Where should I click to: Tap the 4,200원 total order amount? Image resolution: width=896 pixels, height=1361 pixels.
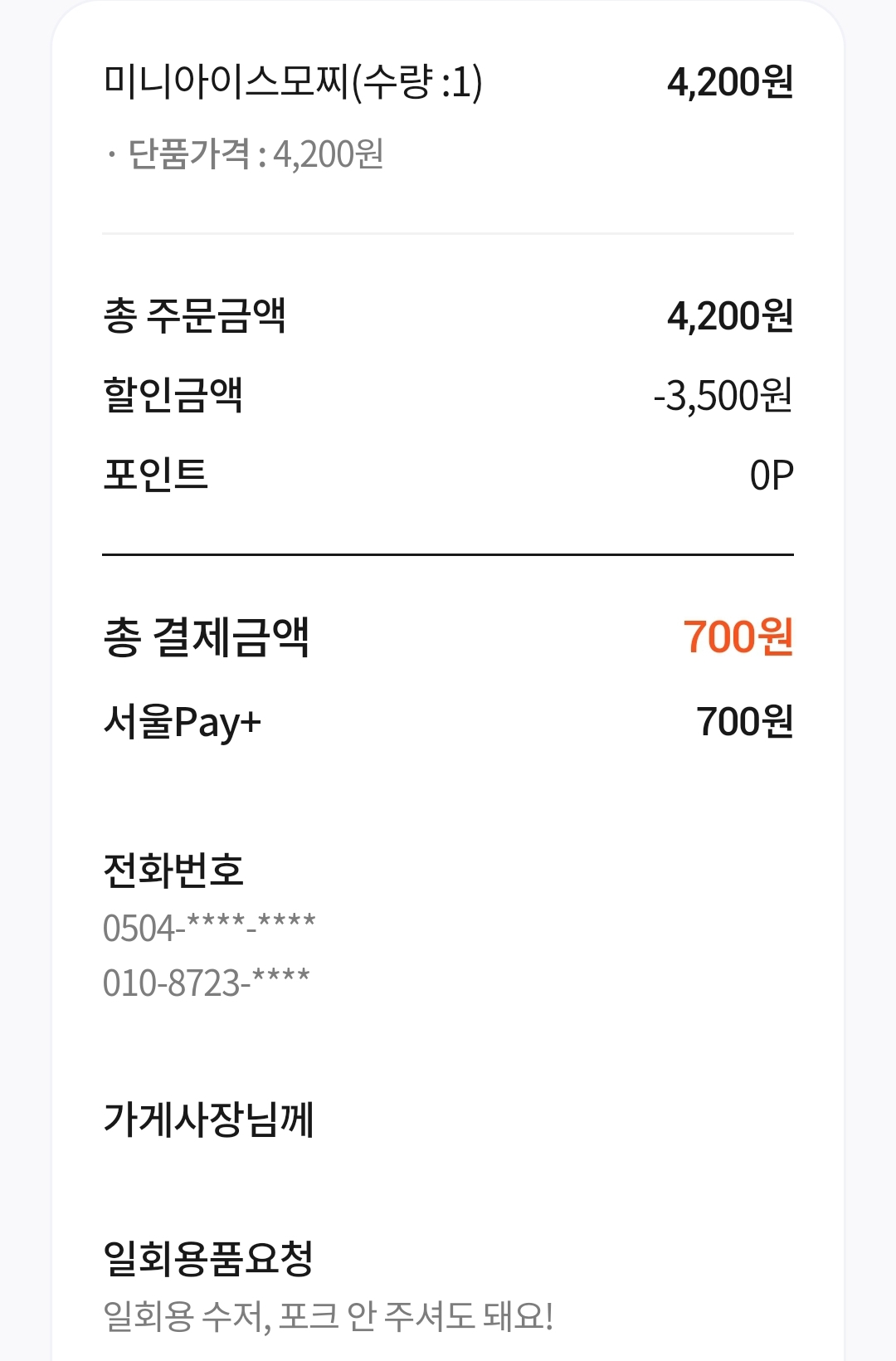730,316
